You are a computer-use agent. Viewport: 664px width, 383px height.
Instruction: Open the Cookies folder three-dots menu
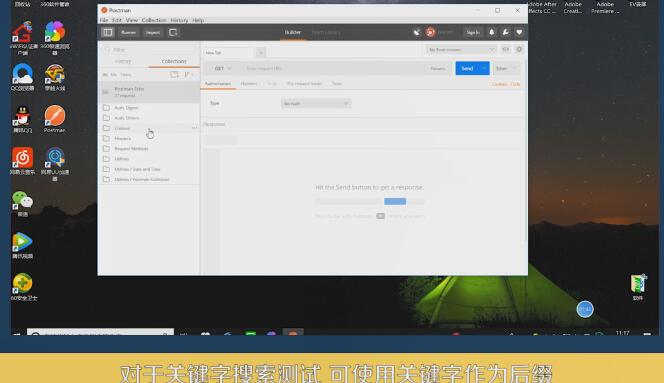pyautogui.click(x=194, y=128)
